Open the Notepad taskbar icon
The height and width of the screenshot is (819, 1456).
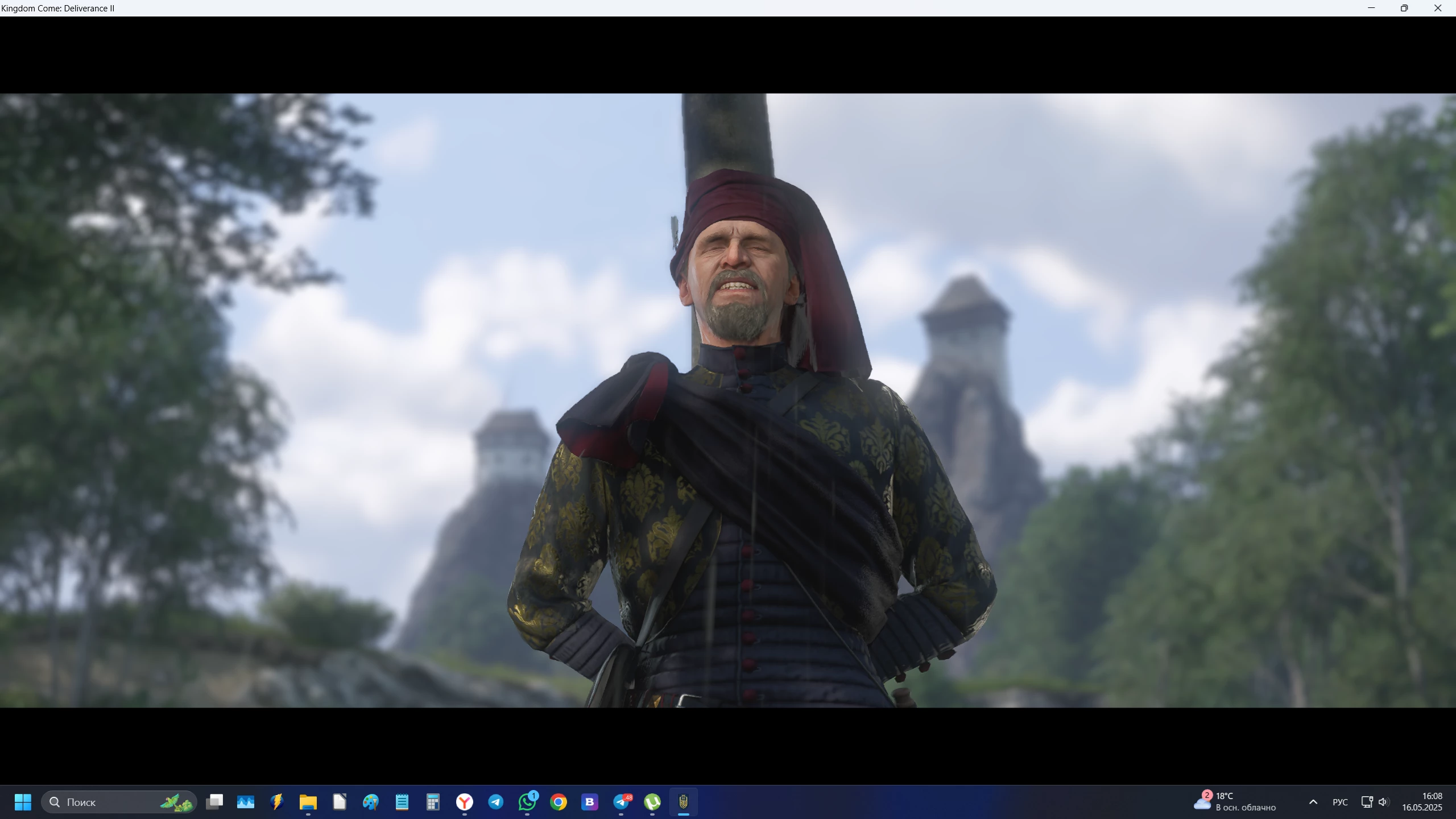[402, 802]
